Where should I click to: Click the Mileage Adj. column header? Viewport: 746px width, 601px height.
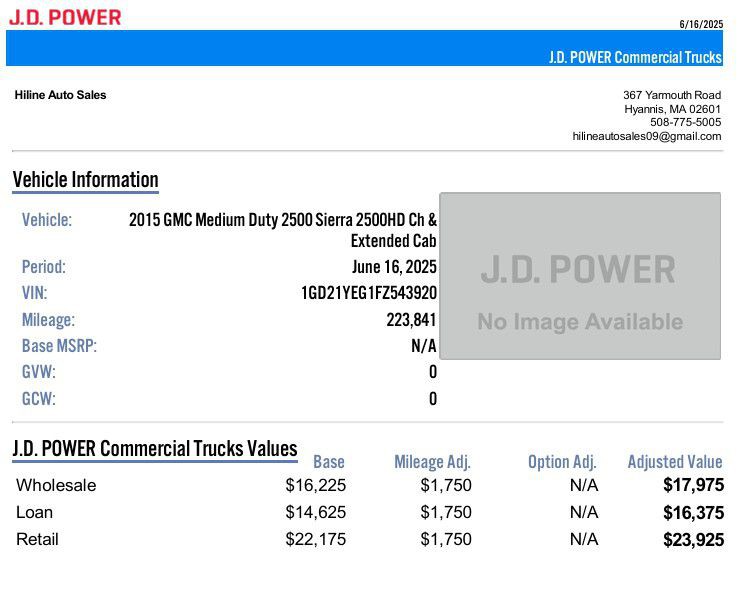(x=432, y=462)
